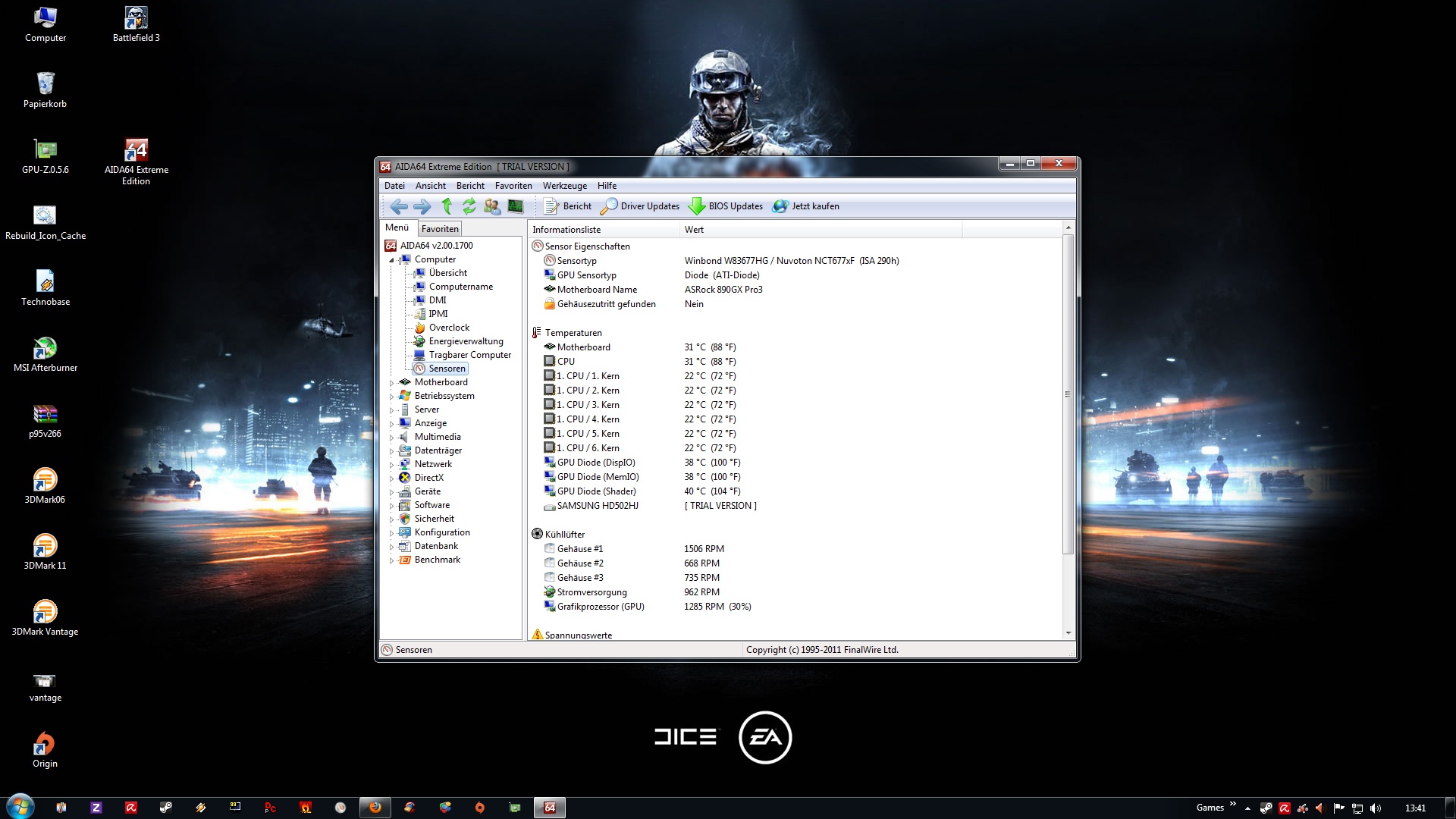1456x819 pixels.
Task: Click the users toolbar icon
Action: point(492,206)
